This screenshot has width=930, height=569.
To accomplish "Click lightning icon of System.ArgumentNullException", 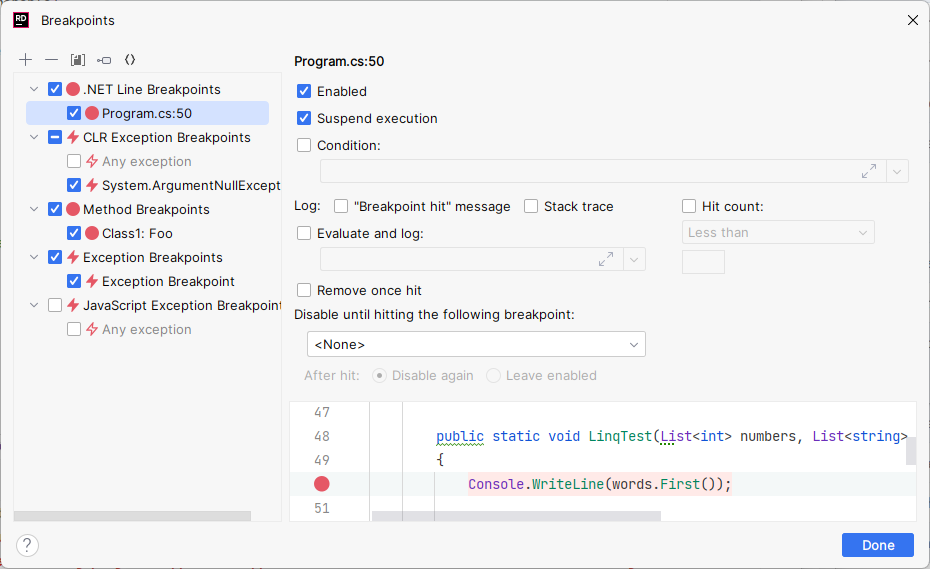I will point(92,185).
